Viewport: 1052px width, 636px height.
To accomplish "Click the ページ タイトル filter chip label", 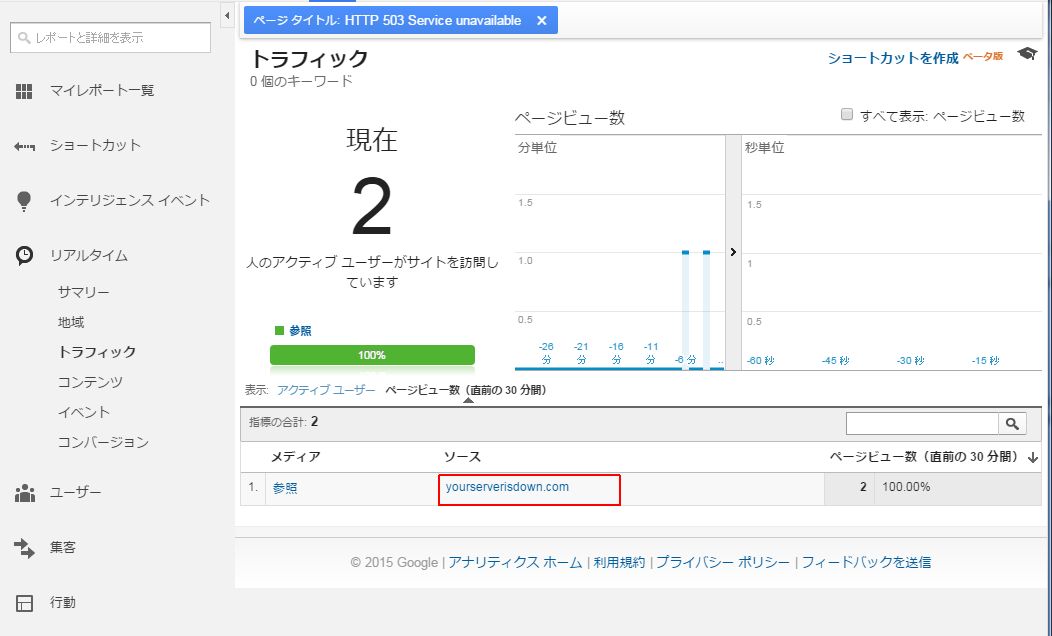I will point(387,21).
